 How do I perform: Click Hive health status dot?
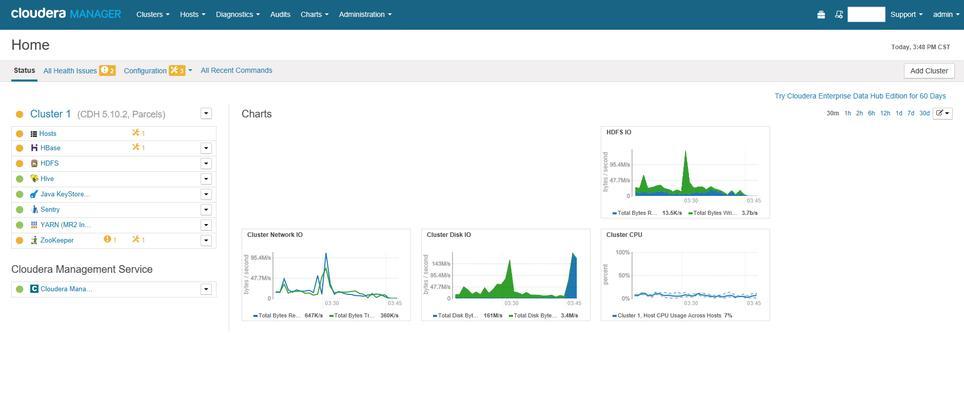point(20,179)
